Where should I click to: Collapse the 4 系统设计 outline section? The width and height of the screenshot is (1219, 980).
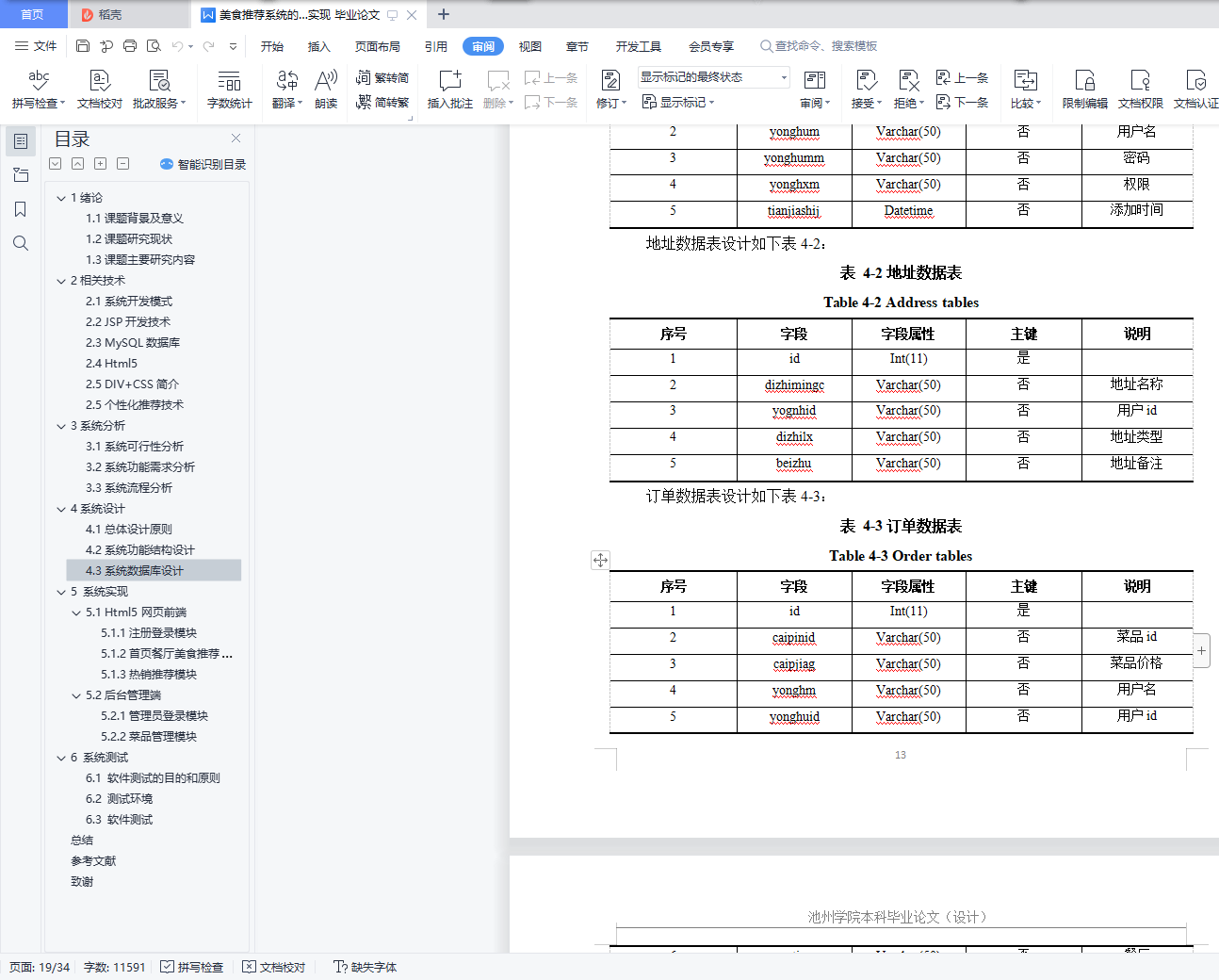click(x=61, y=509)
